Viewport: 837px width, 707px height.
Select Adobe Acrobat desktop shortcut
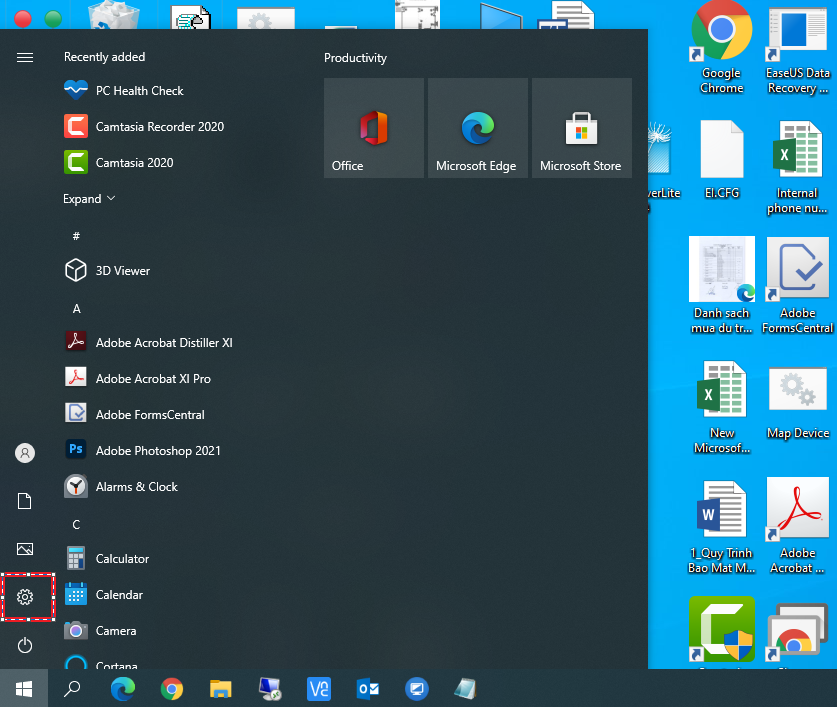pos(797,526)
